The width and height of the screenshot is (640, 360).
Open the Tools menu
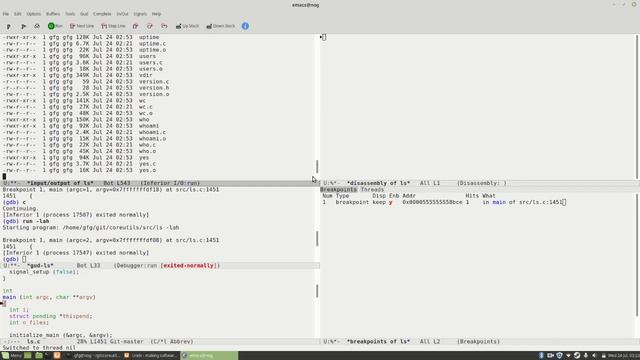tap(70, 14)
